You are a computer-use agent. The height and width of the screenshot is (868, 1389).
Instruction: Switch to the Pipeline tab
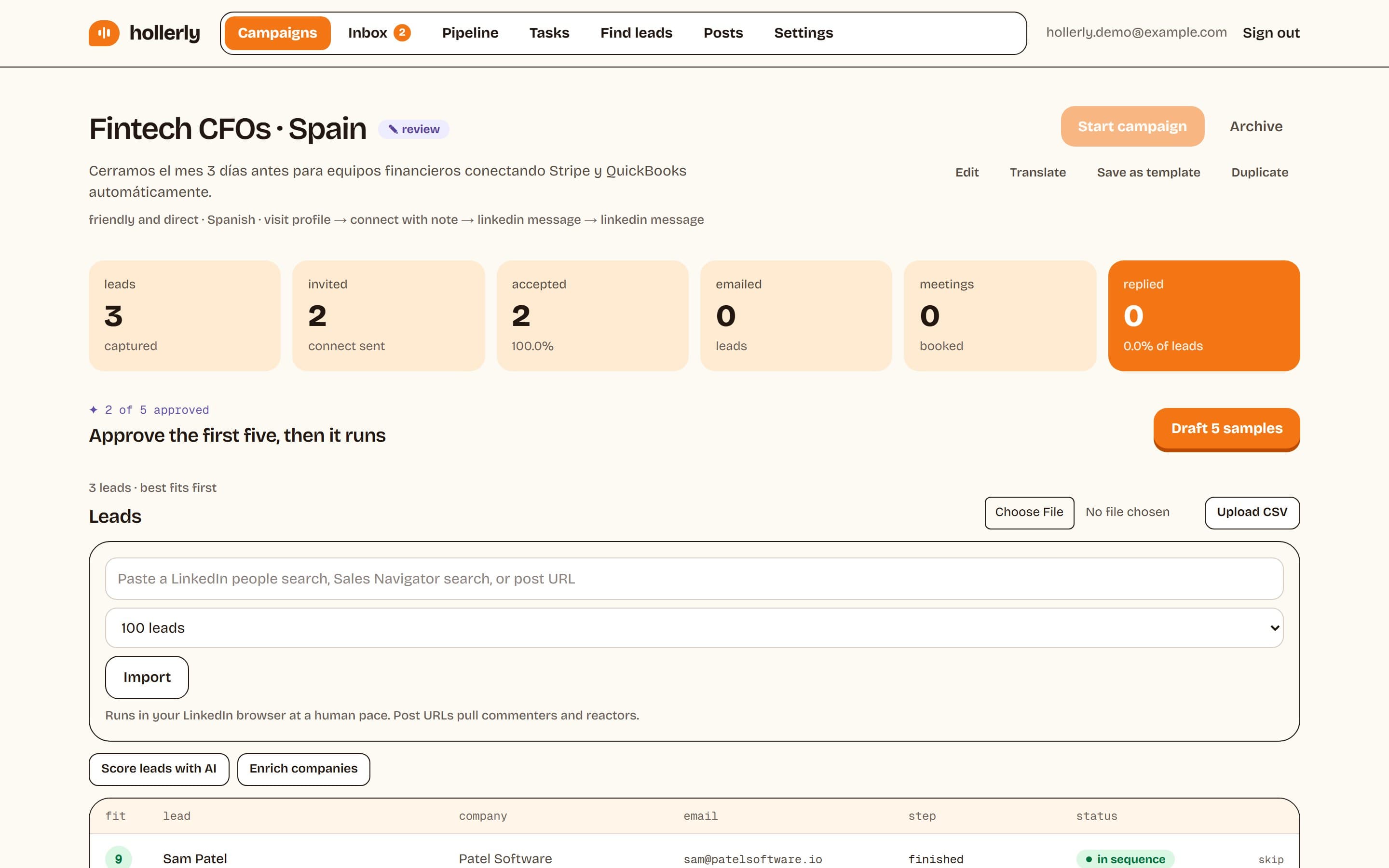point(470,33)
